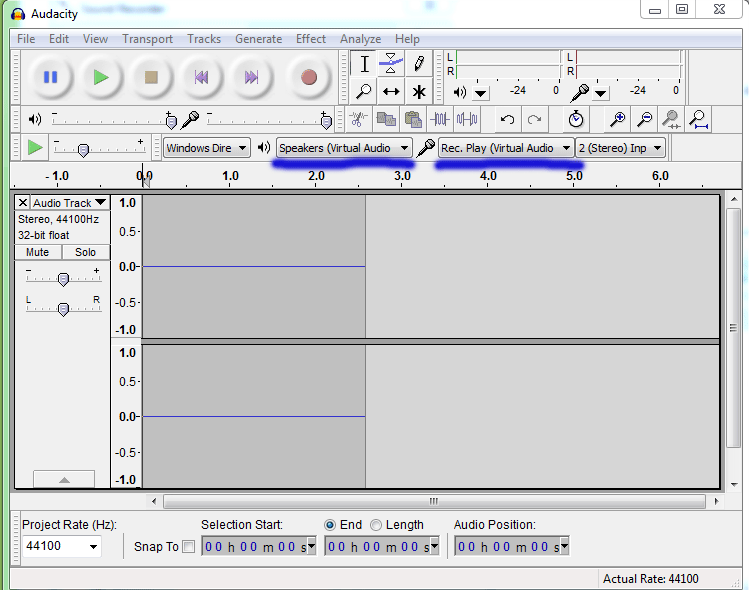Image resolution: width=749 pixels, height=590 pixels.
Task: Click the Sync-Lock clock icon
Action: point(576,119)
